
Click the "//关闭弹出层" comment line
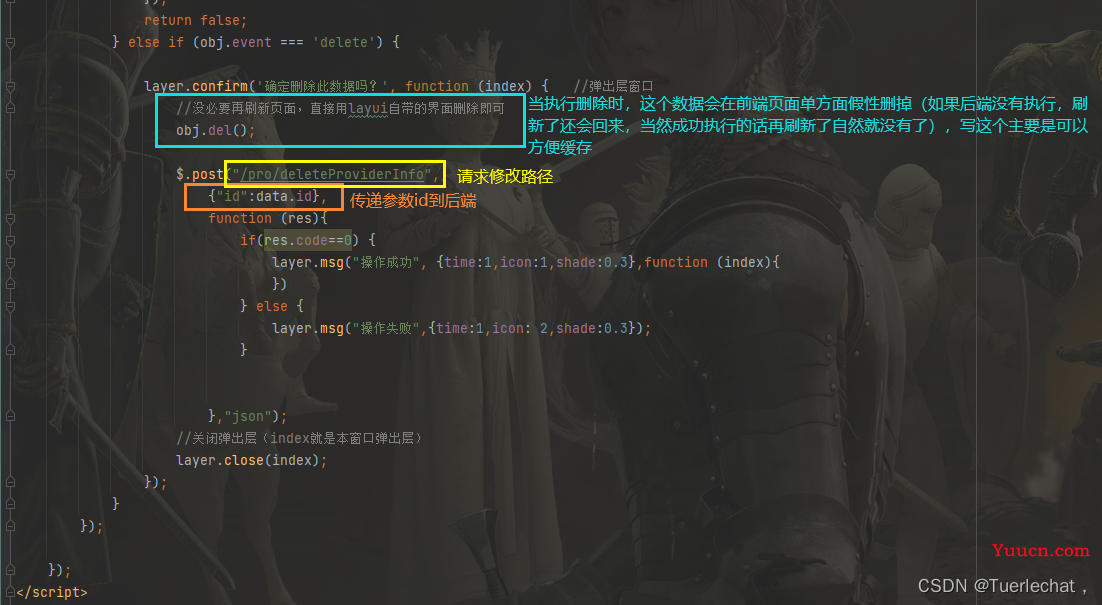point(299,438)
